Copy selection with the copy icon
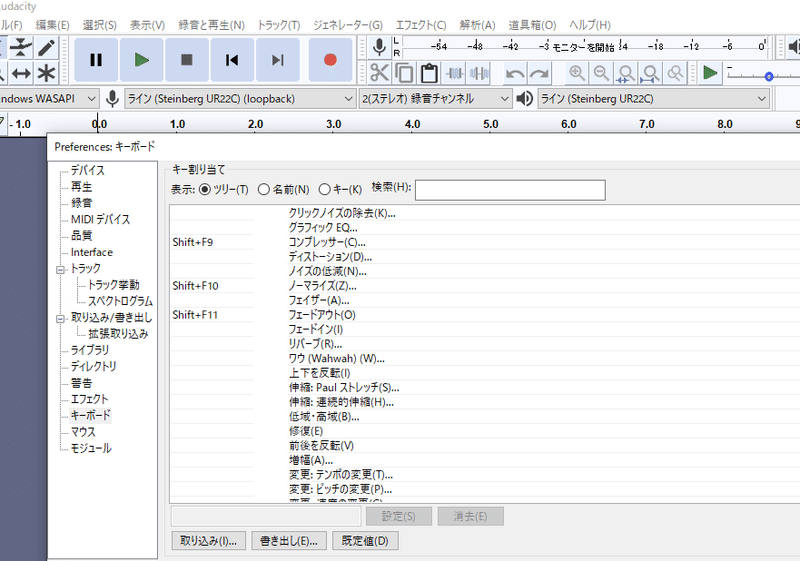The image size is (800, 561). 404,73
